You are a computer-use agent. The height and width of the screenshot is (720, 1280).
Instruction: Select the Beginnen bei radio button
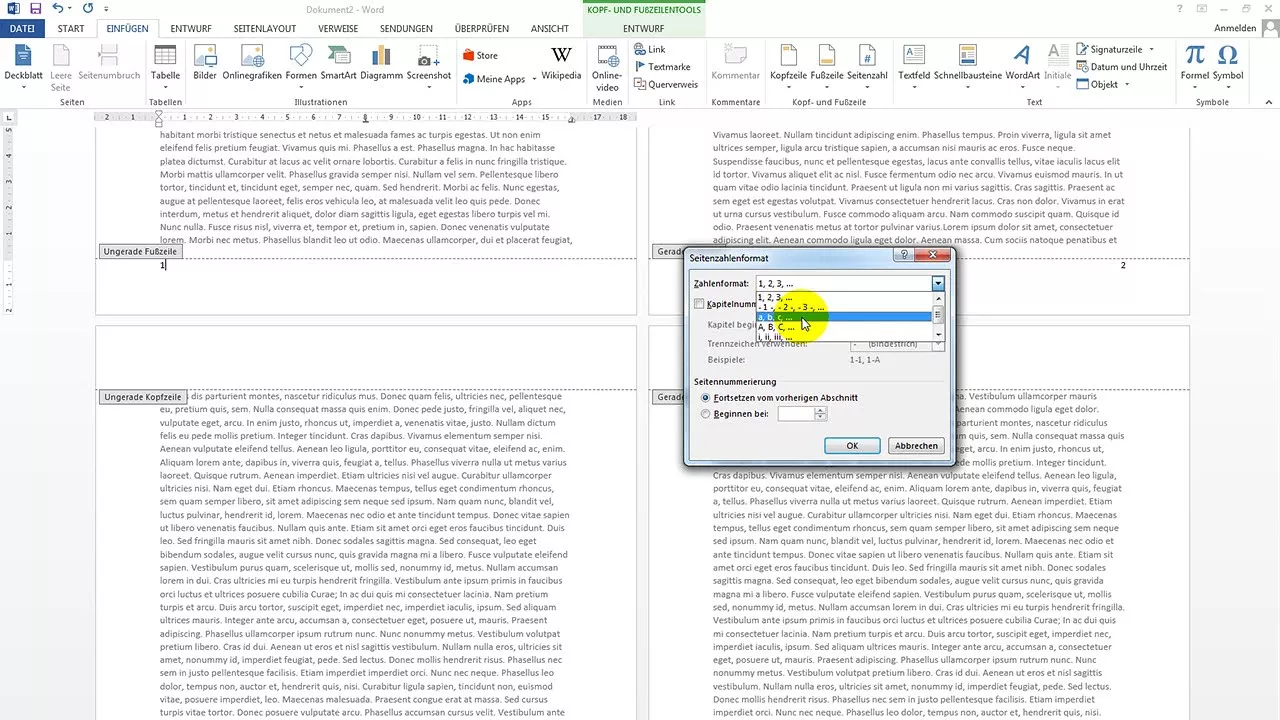[705, 413]
